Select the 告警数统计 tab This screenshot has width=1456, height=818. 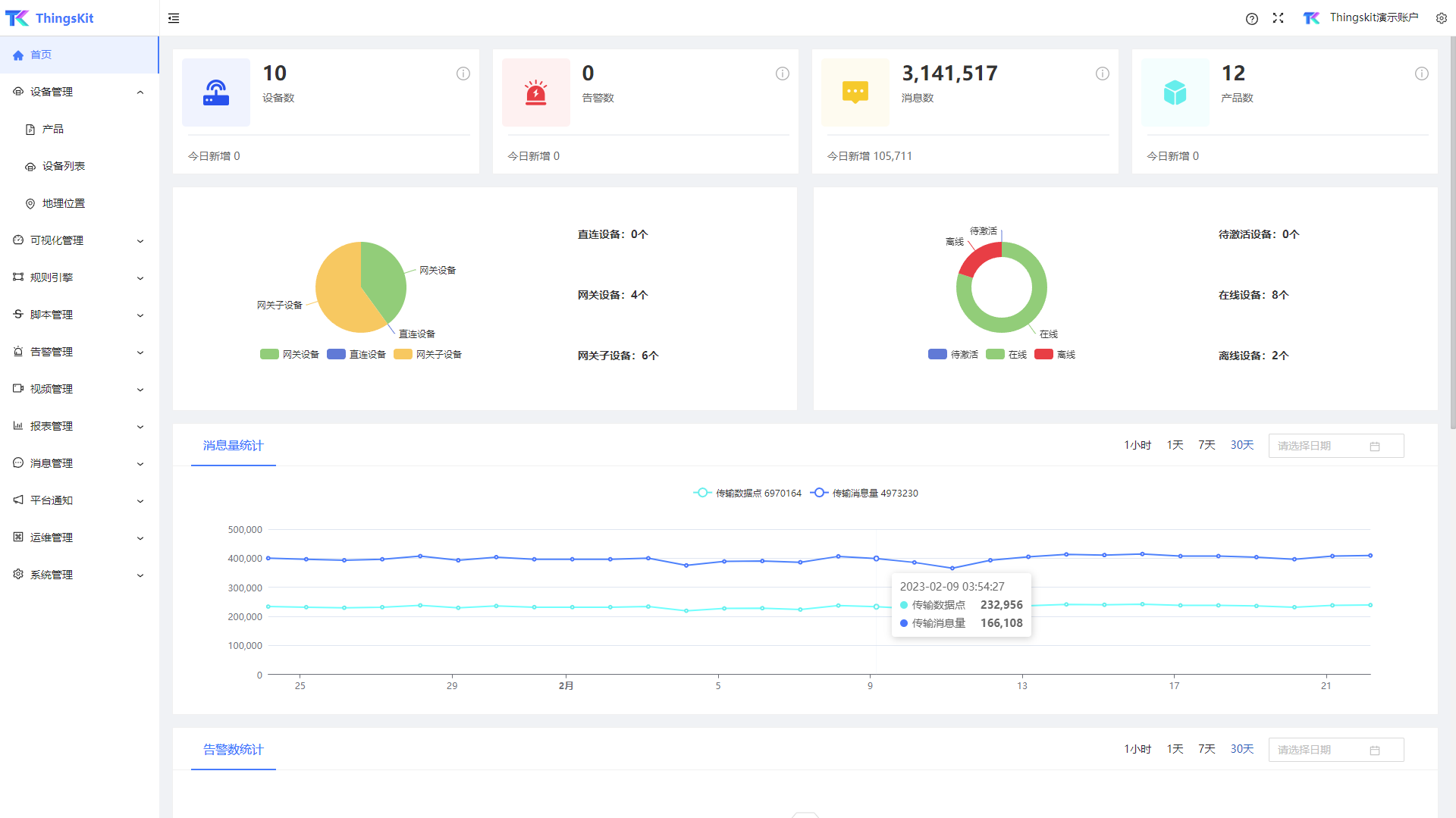click(233, 750)
